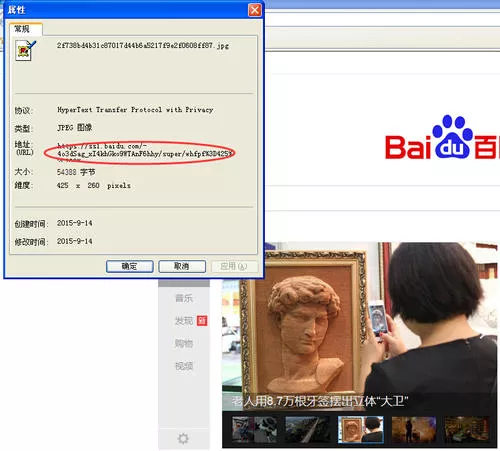Open the 购物 sidebar item
This screenshot has width=500, height=451.
184,343
